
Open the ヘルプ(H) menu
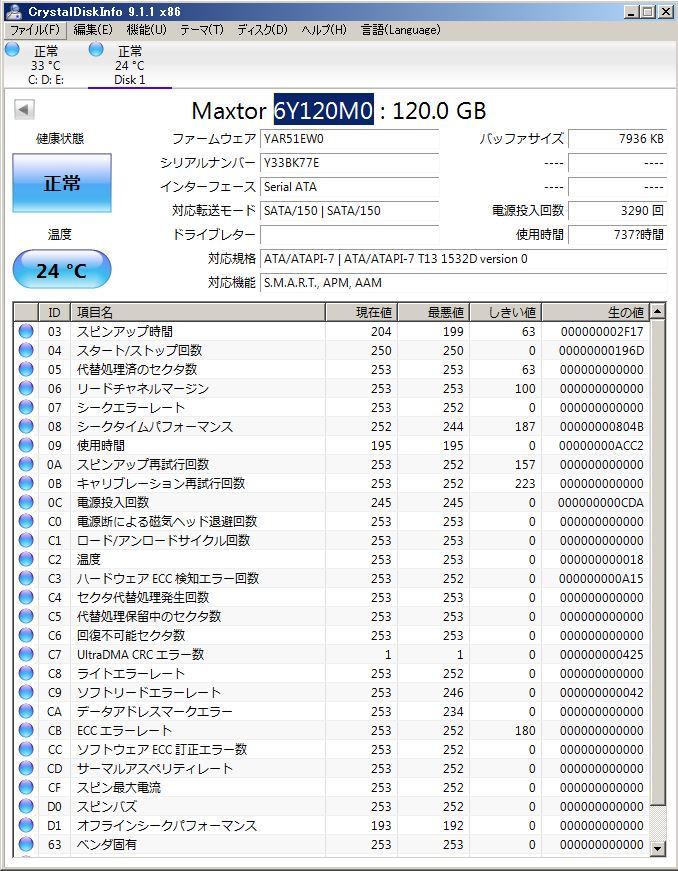click(x=324, y=30)
